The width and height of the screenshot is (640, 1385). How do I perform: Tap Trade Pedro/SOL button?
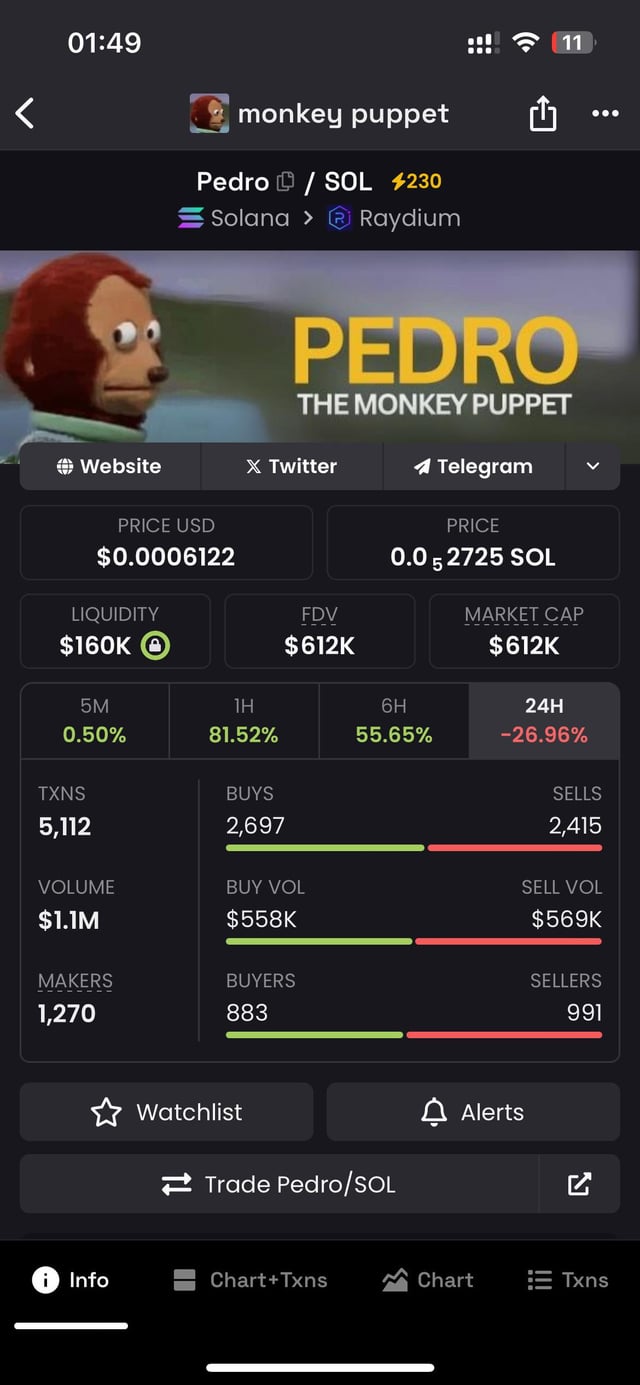tap(279, 1185)
